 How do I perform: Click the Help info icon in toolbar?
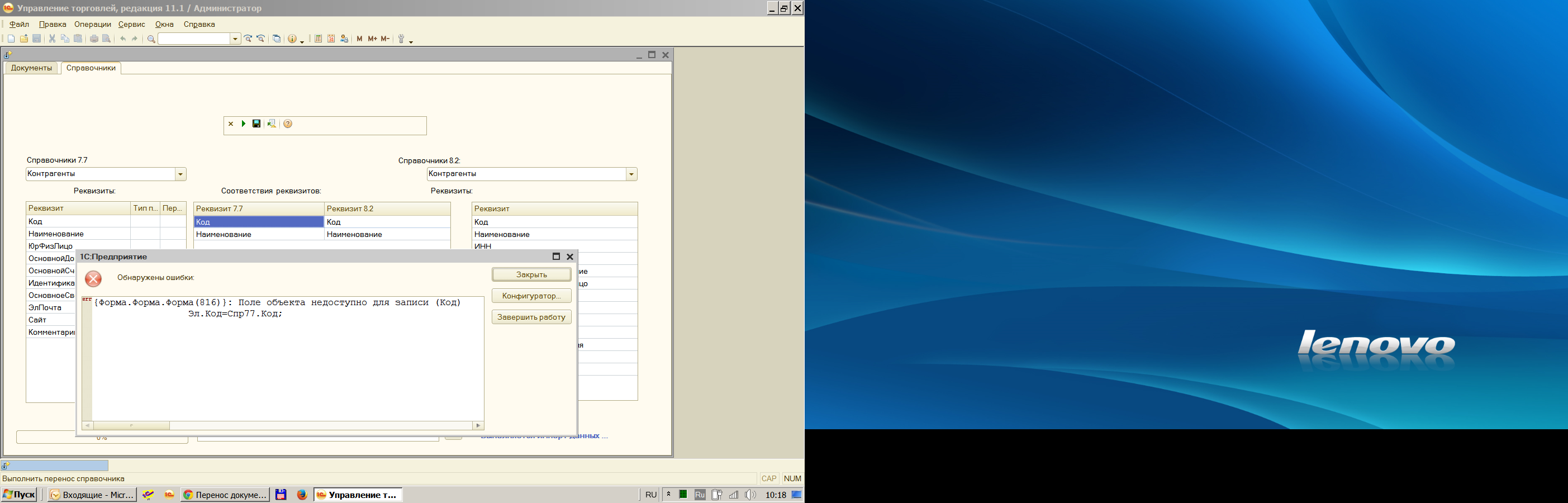pyautogui.click(x=292, y=39)
